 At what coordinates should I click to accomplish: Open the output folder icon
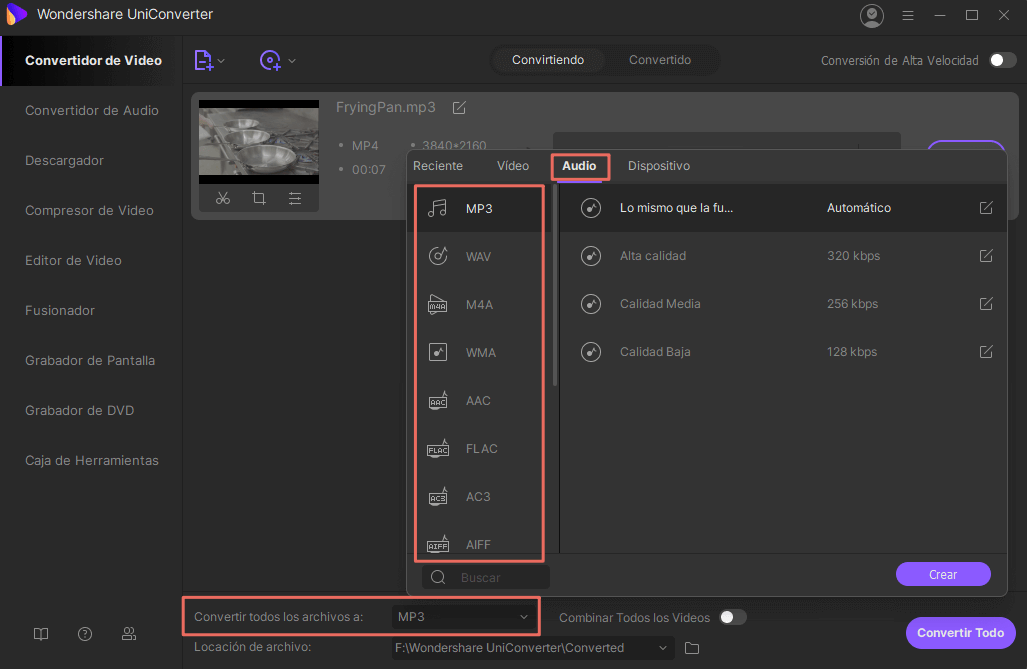coord(692,648)
